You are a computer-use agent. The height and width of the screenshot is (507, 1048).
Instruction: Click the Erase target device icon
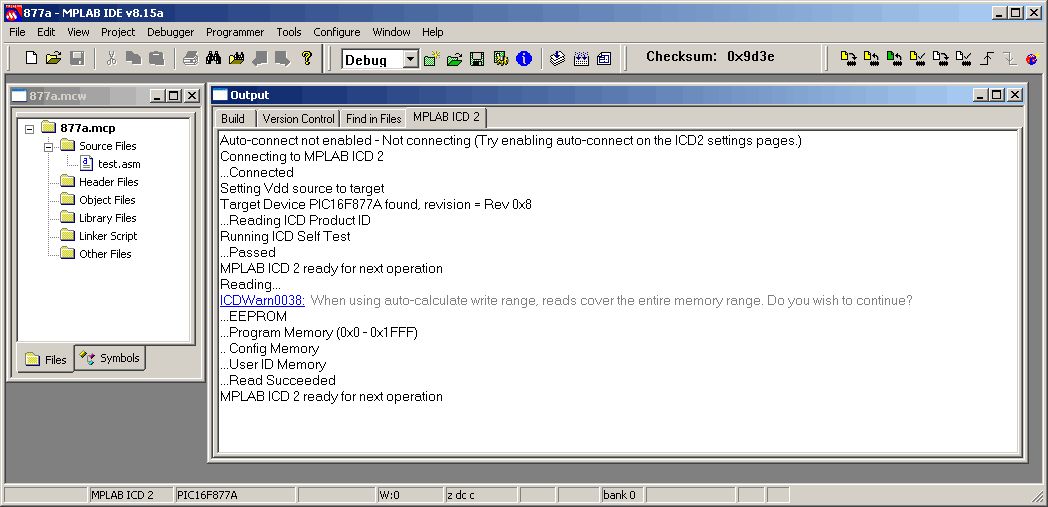(x=940, y=59)
